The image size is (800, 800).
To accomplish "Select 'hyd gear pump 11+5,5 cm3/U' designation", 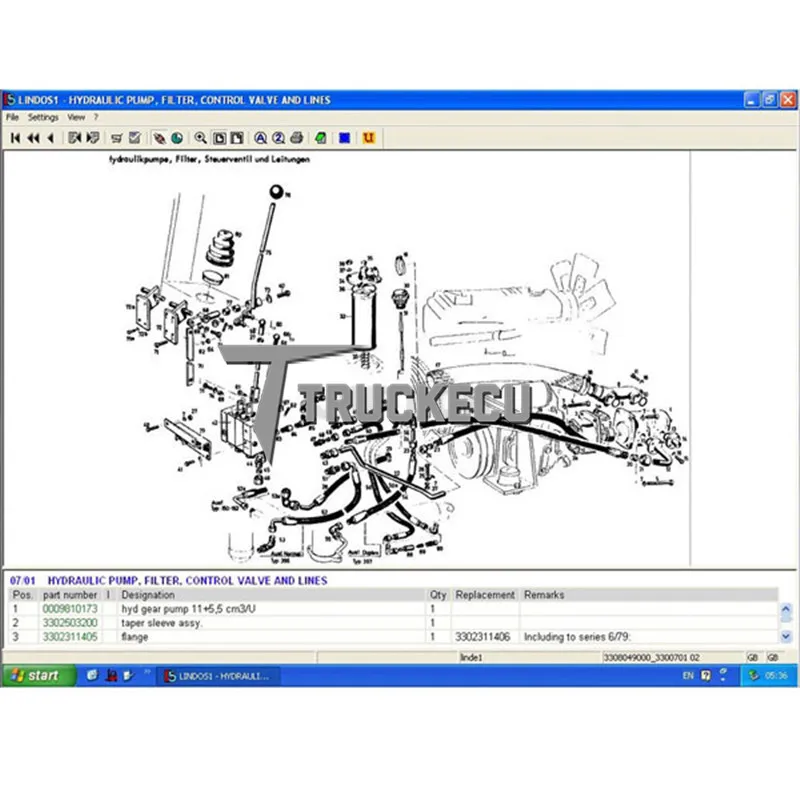I will (x=188, y=609).
